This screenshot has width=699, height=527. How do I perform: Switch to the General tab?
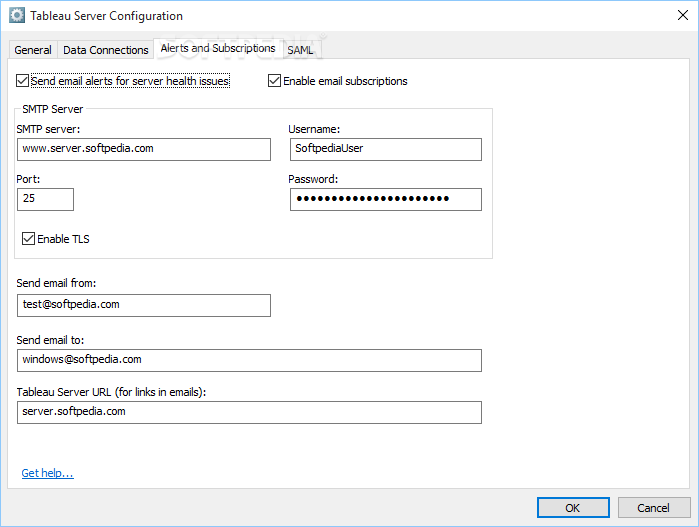(33, 50)
